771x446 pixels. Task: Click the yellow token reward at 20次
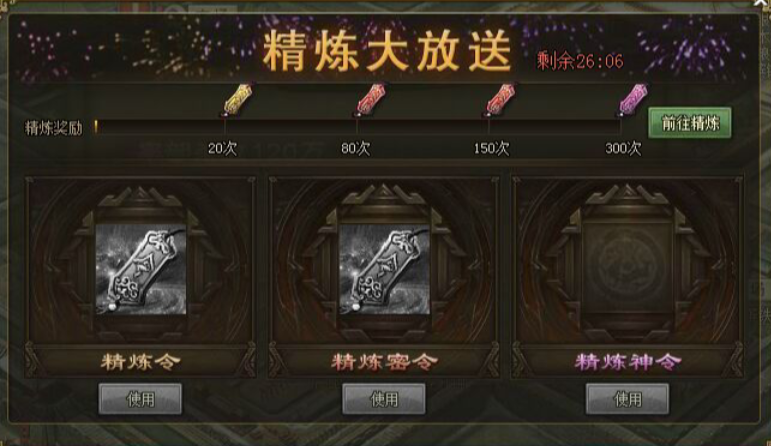pyautogui.click(x=237, y=100)
